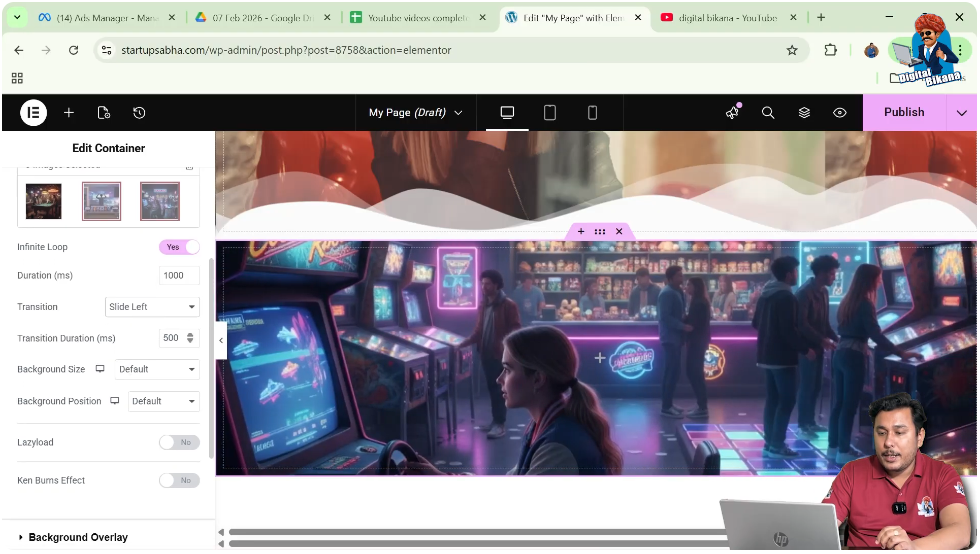Click the Preview Changes eye icon
980x554 pixels.
click(x=840, y=113)
